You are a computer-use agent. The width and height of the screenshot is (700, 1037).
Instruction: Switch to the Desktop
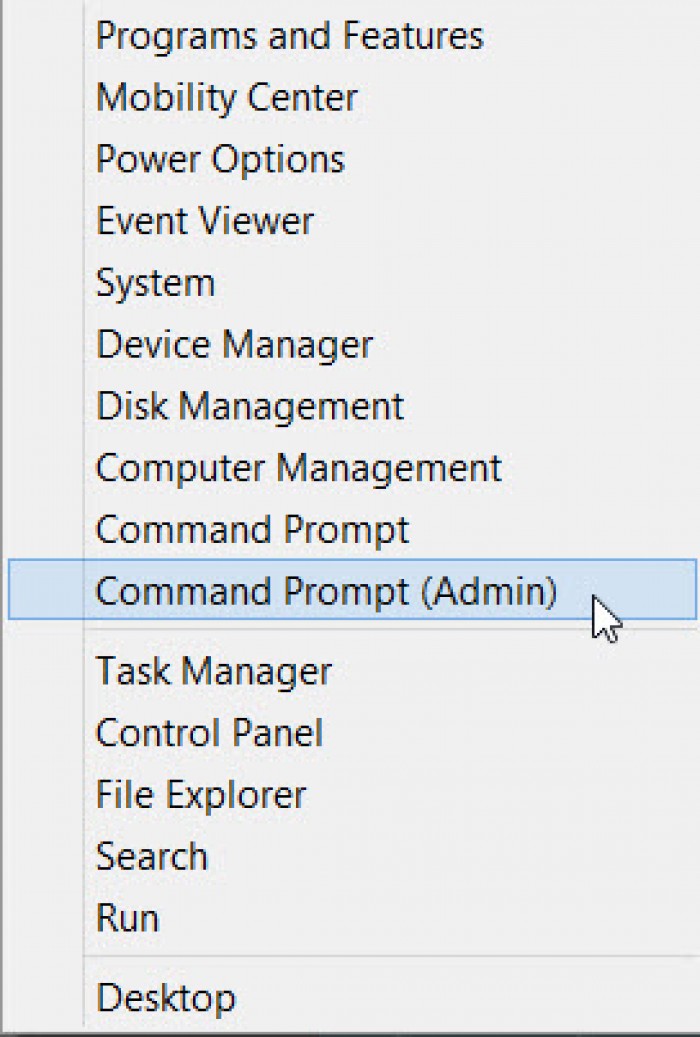pos(165,998)
